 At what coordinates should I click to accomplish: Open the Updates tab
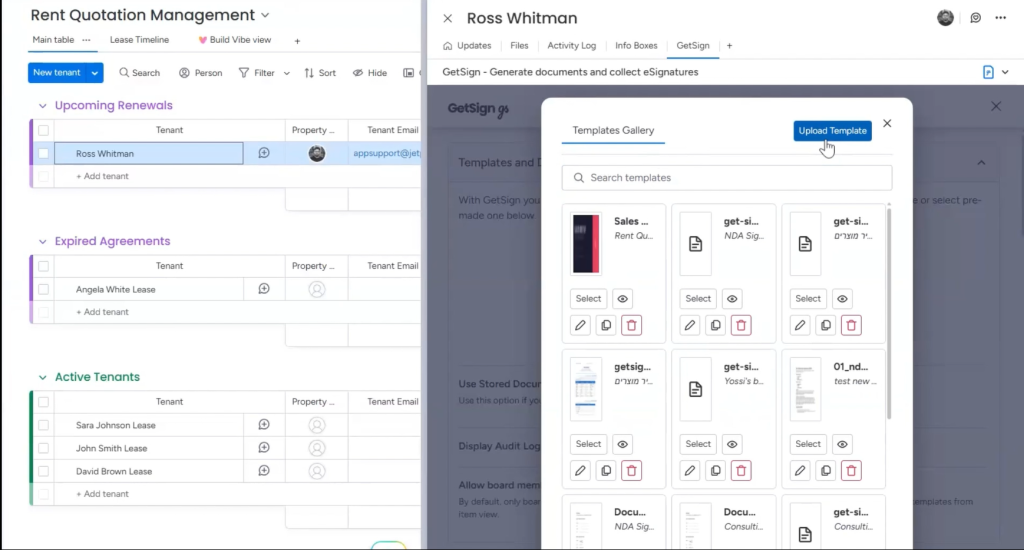click(467, 46)
